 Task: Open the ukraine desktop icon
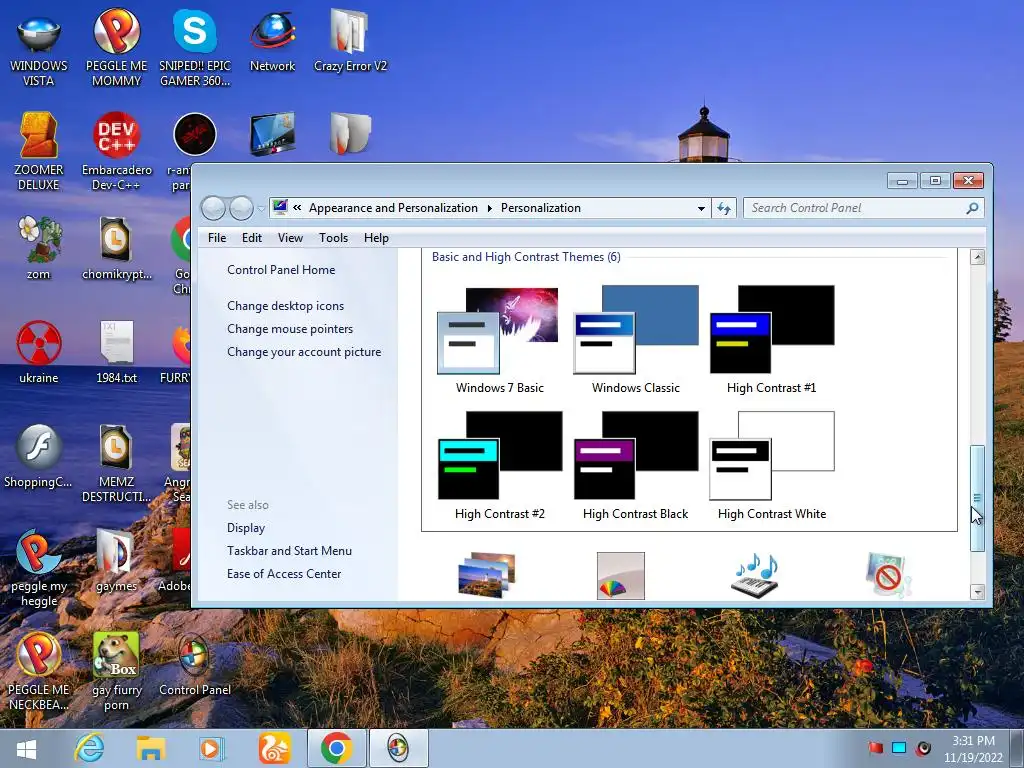[39, 351]
